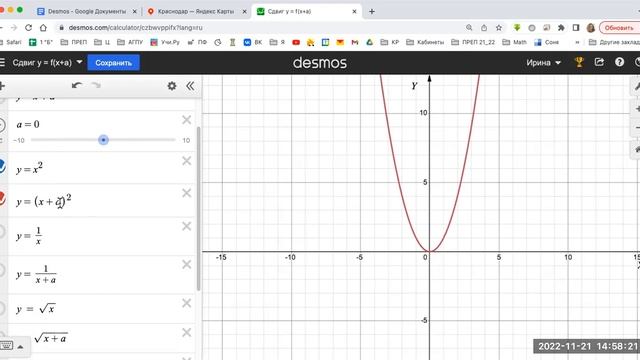Click the Обновить update button
640x360 pixels.
click(619, 28)
